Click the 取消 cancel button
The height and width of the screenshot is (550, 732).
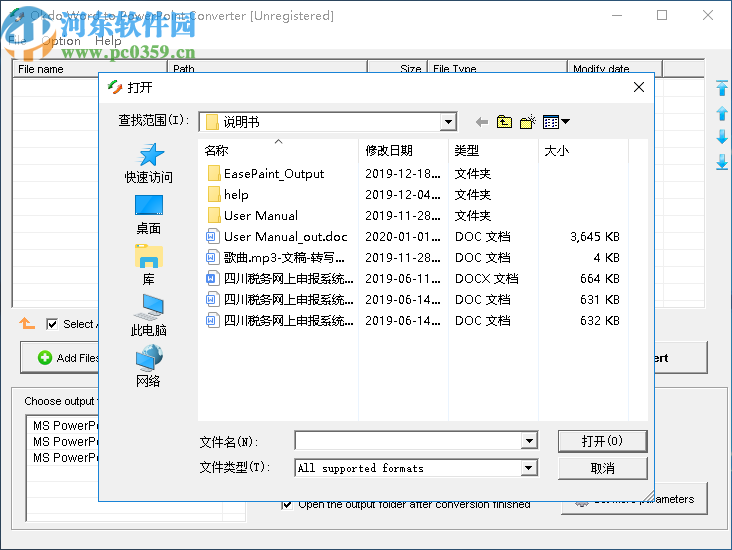(x=602, y=468)
